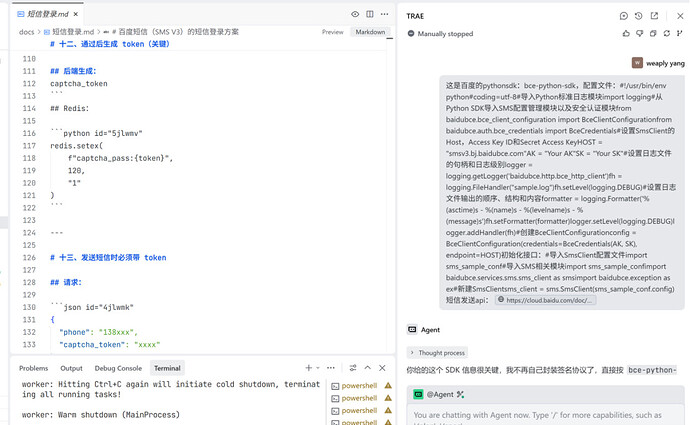
Task: Open chat history clock icon
Action: [x=639, y=16]
